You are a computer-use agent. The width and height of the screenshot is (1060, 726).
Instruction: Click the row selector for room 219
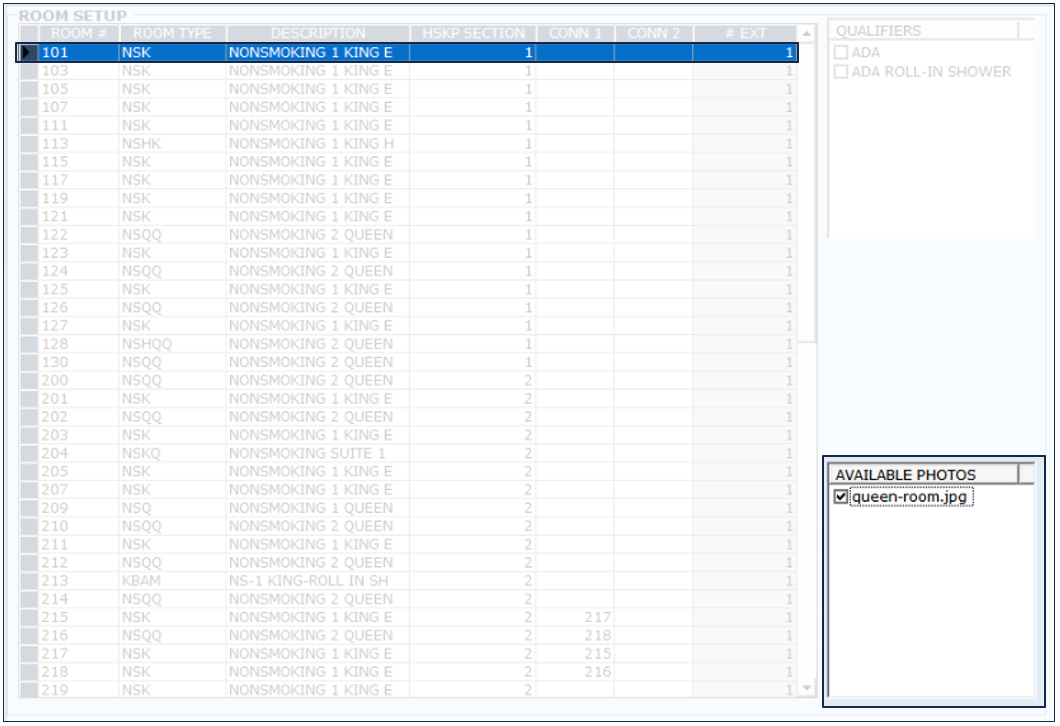[29, 690]
